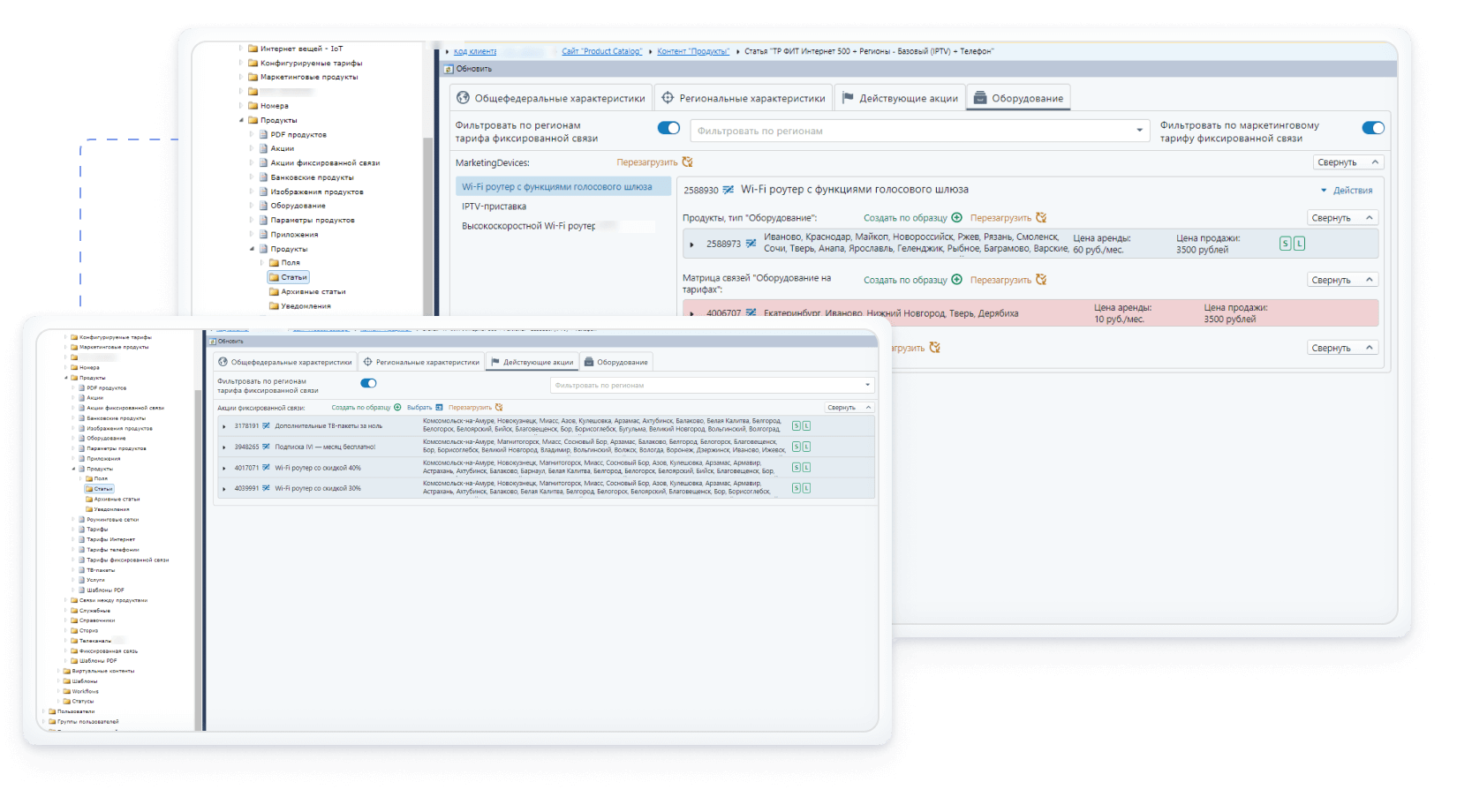Click Свернуть for Продукты тип Оборудование
Screen dimensions: 1457x812
pyautogui.click(x=1341, y=218)
